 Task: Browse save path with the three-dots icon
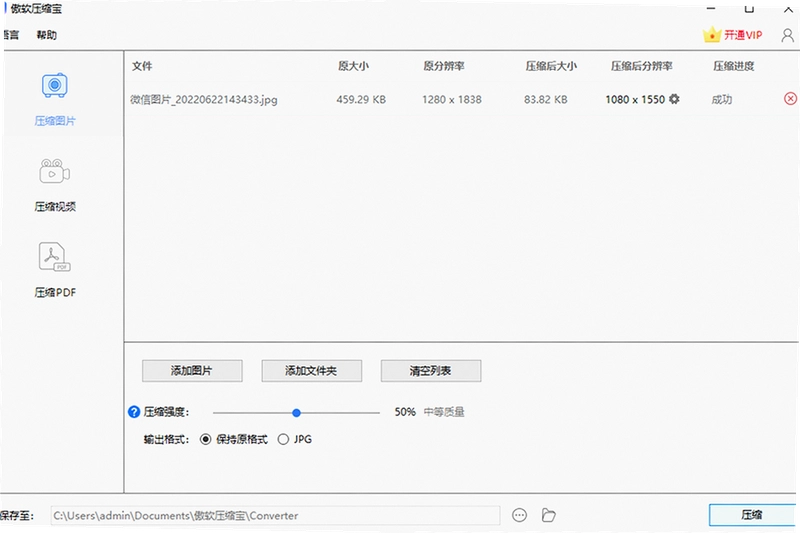click(x=519, y=515)
